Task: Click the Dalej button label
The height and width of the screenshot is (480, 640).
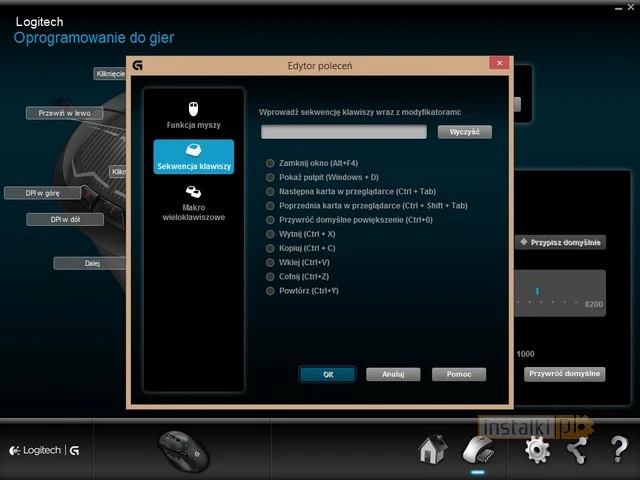Action: (x=90, y=263)
